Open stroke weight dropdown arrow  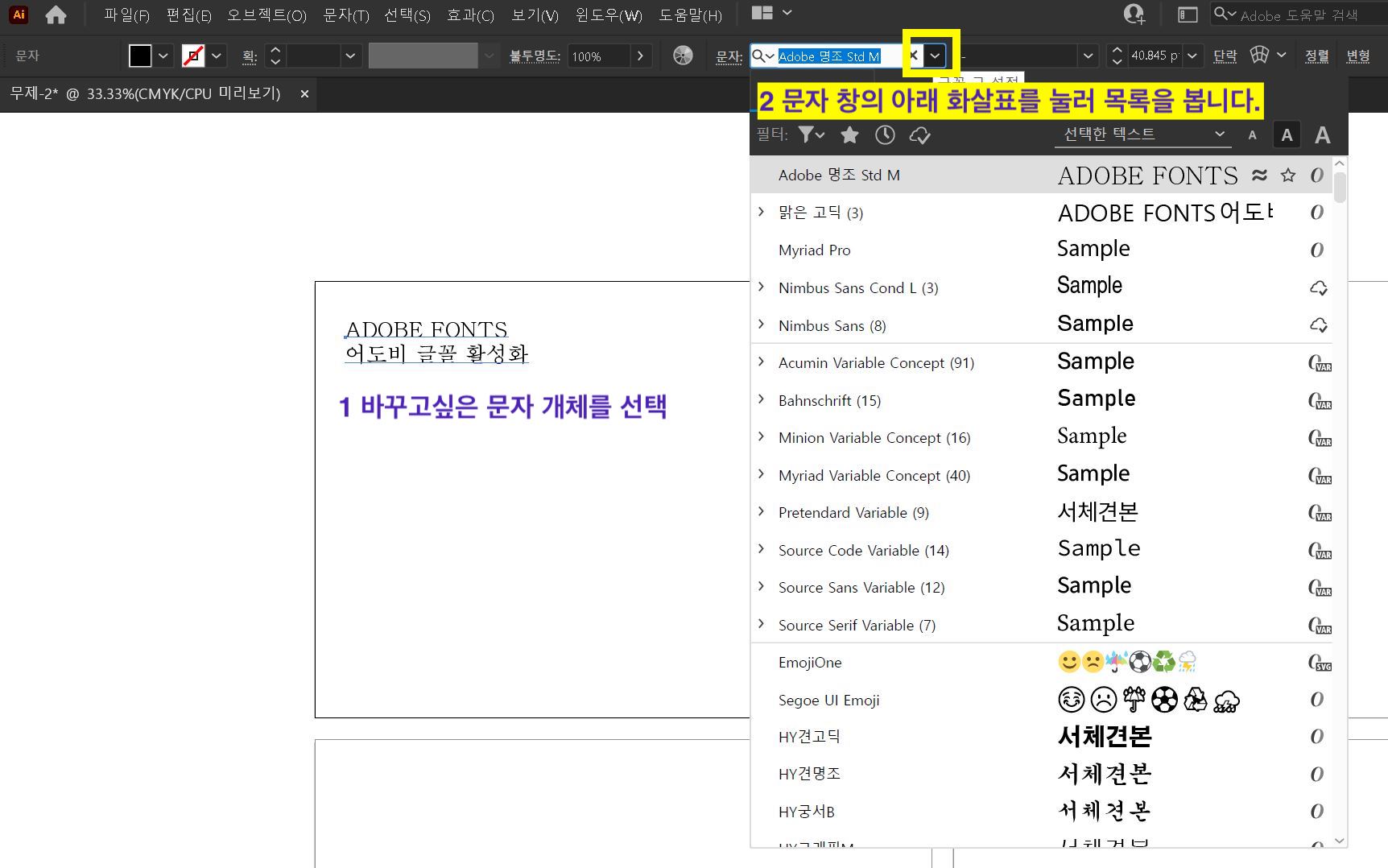pyautogui.click(x=349, y=56)
